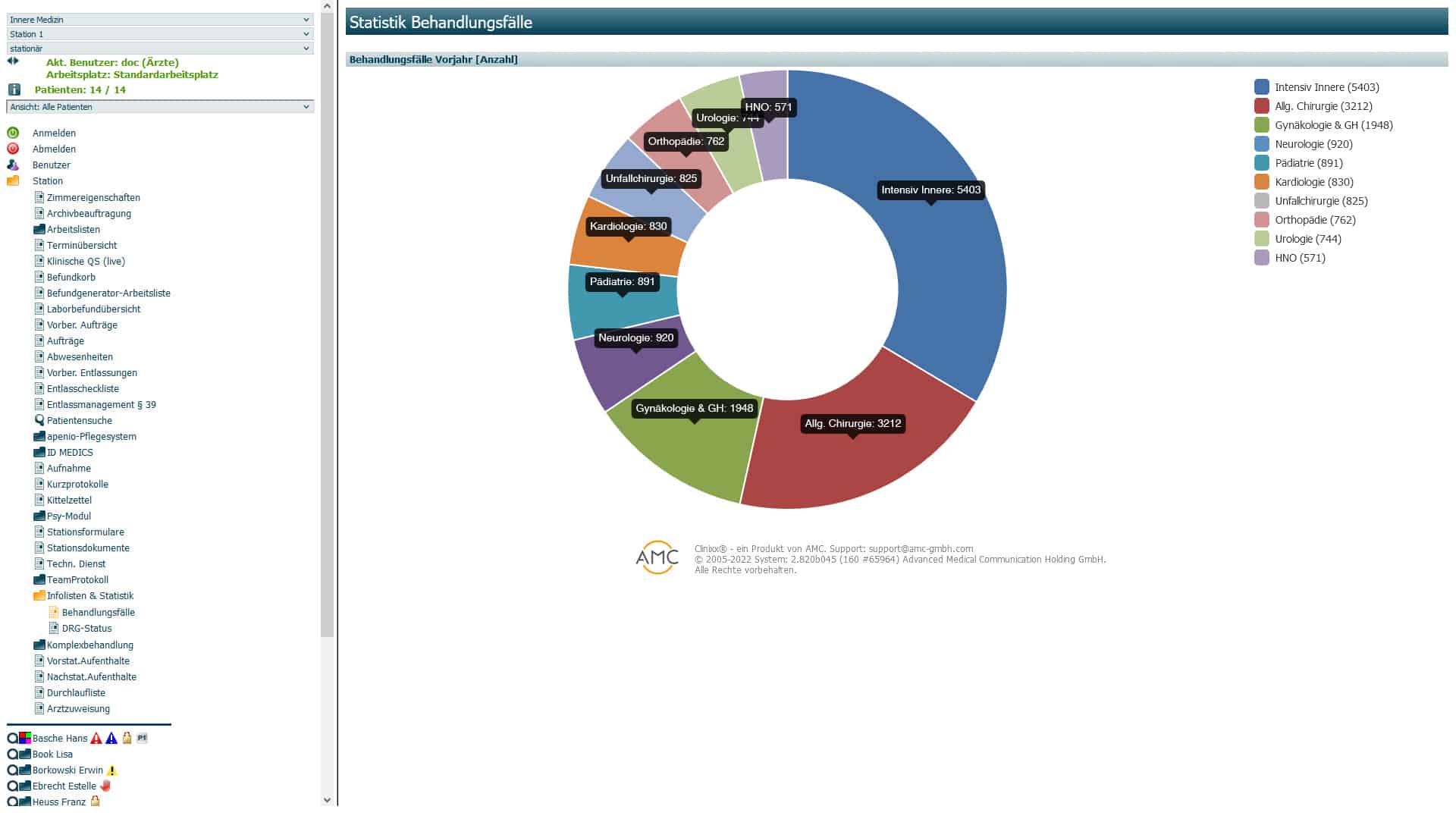Click the red warning triangle next to Basche Hans
1456x819 pixels.
coord(96,738)
